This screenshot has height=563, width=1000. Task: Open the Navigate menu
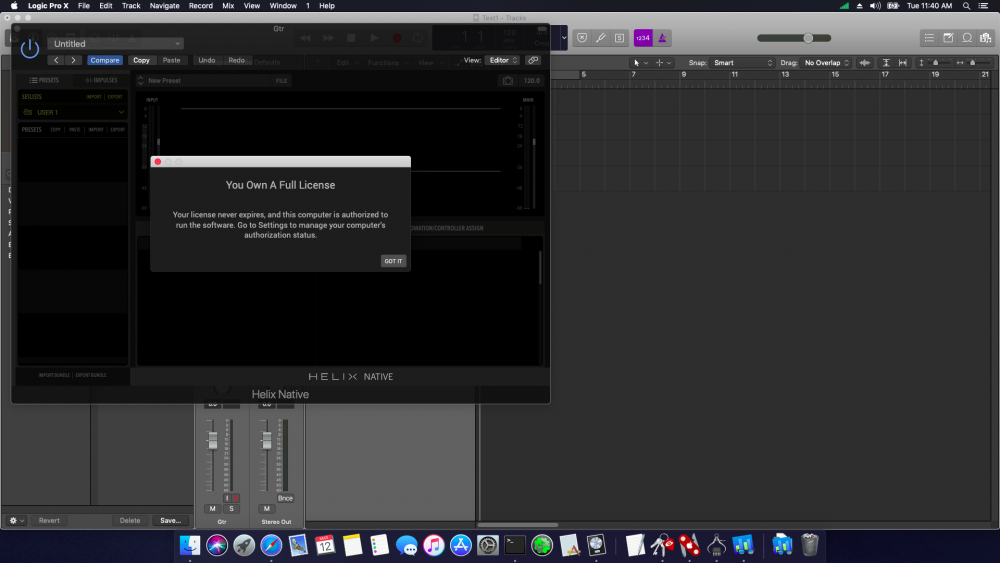coord(165,6)
